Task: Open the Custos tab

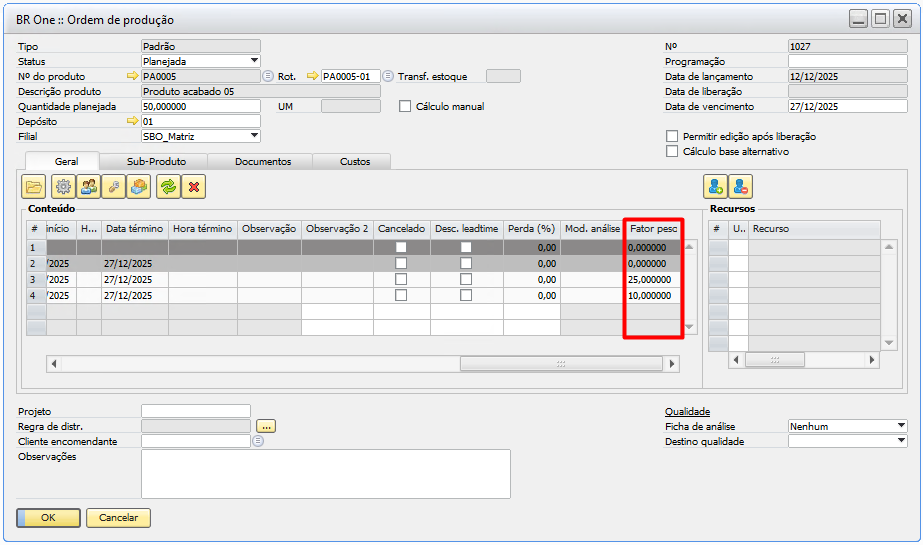Action: (354, 161)
